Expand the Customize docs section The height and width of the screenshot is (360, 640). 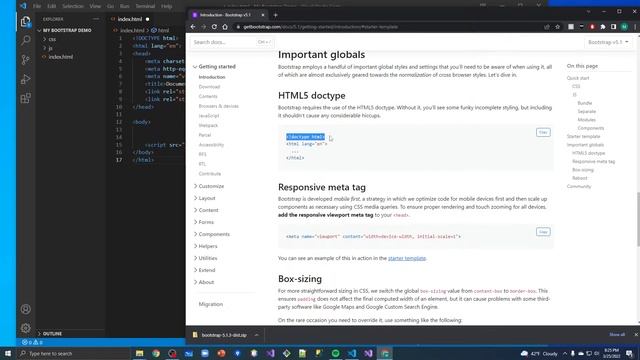click(209, 186)
